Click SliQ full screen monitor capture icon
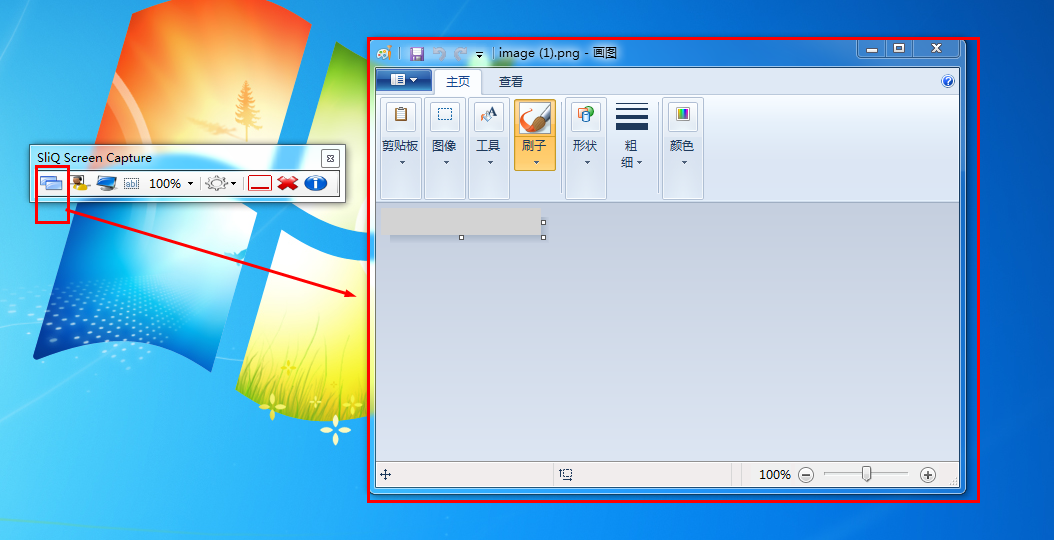1054x540 pixels. [107, 183]
